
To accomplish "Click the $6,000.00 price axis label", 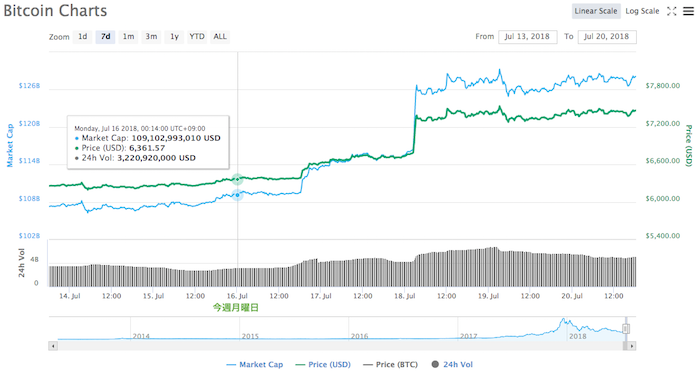I will (x=663, y=199).
